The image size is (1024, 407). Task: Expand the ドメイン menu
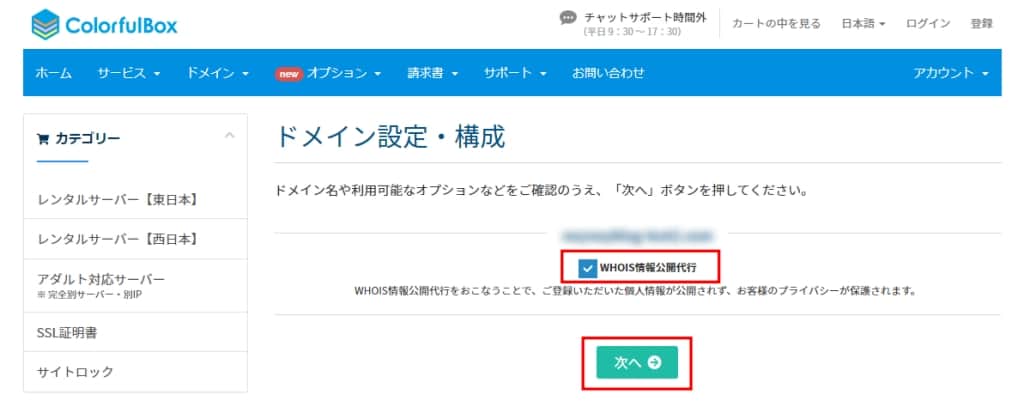217,73
